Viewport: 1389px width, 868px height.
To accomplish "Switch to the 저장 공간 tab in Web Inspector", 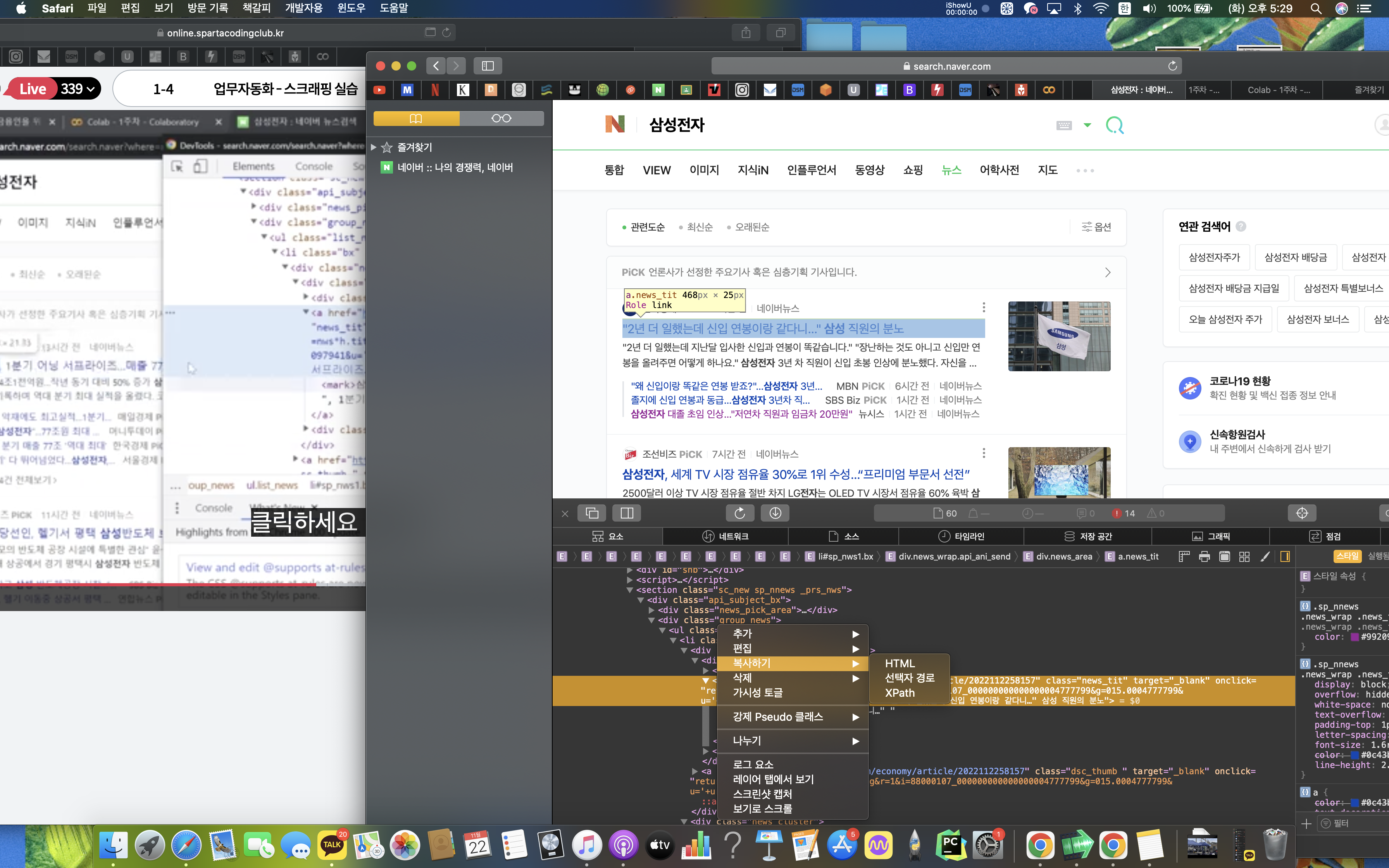I will [x=1087, y=536].
